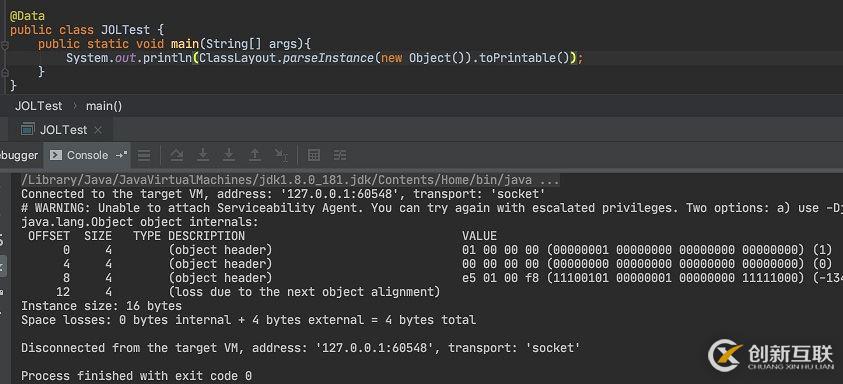This screenshot has height=384, width=843.
Task: Click the Step Out debugger icon
Action: pos(254,155)
